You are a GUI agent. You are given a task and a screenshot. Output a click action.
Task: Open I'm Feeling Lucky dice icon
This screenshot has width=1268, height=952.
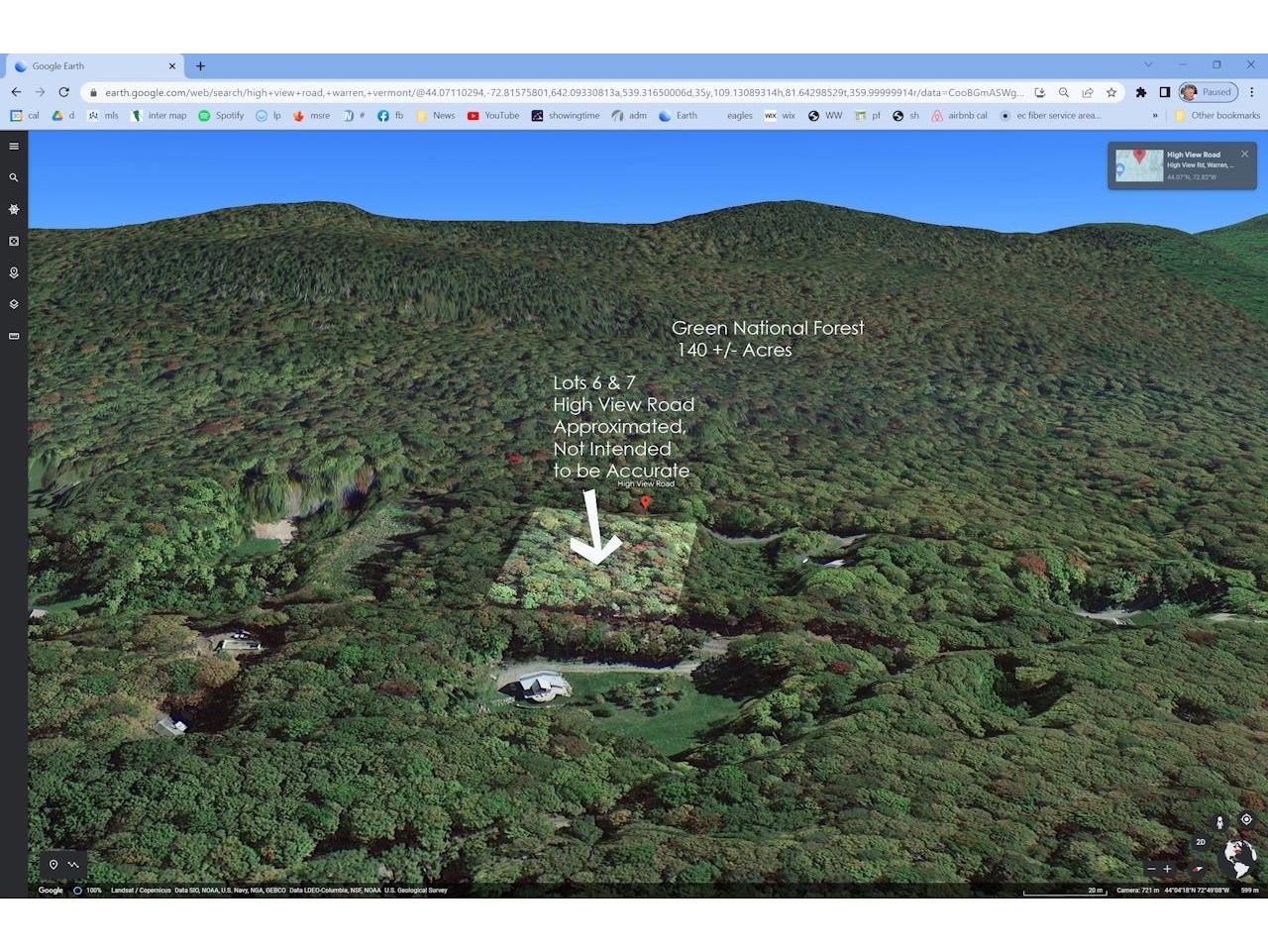[x=14, y=242]
